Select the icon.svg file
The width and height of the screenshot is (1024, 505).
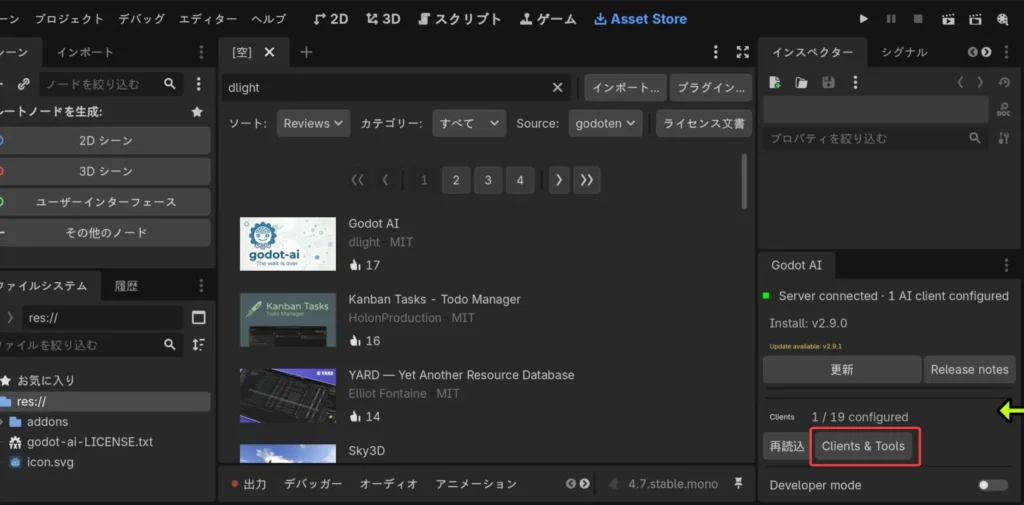tap(50, 463)
